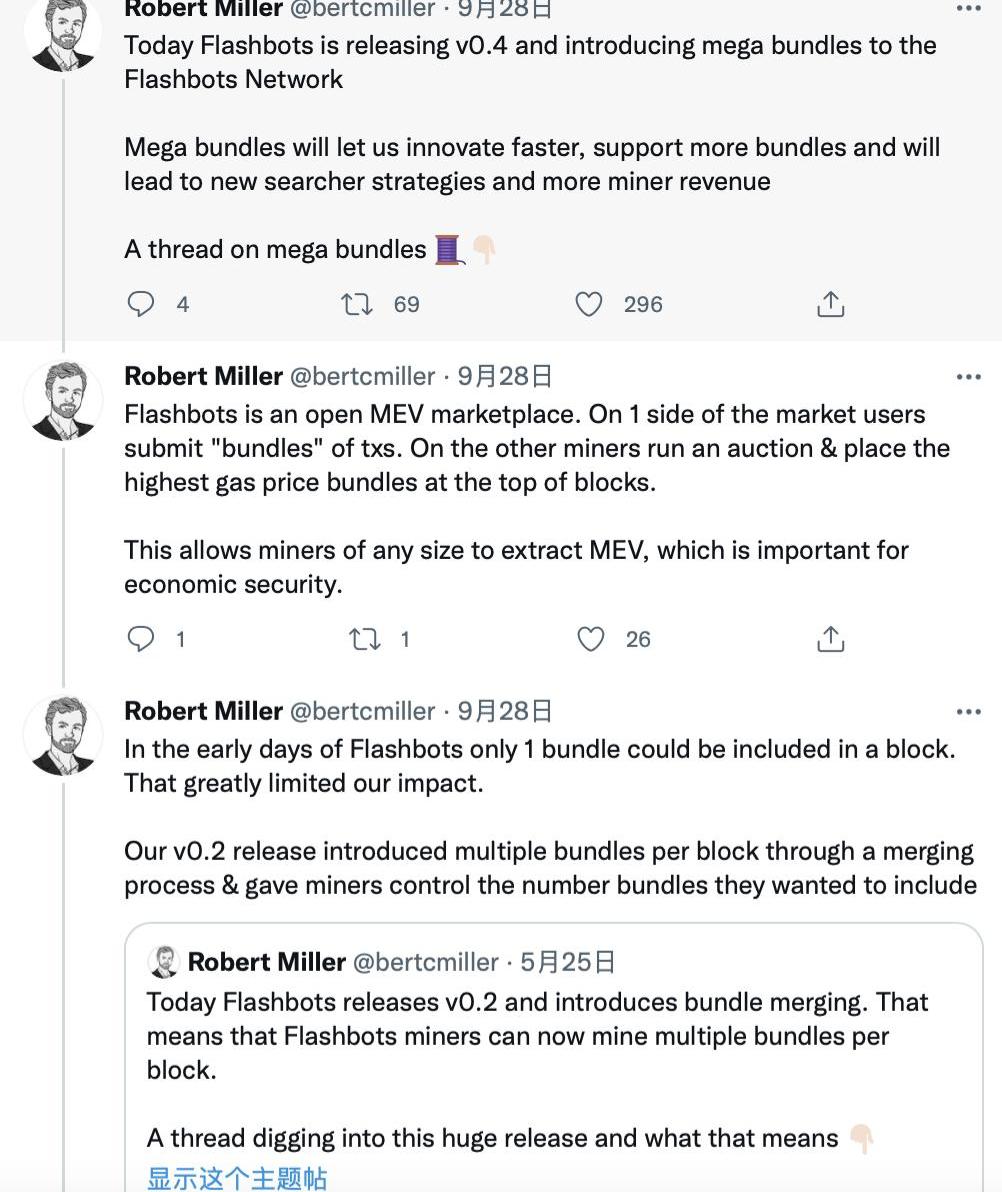The width and height of the screenshot is (1002, 1192).
Task: Share the v0.4 mega bundles tweet
Action: tap(830, 304)
